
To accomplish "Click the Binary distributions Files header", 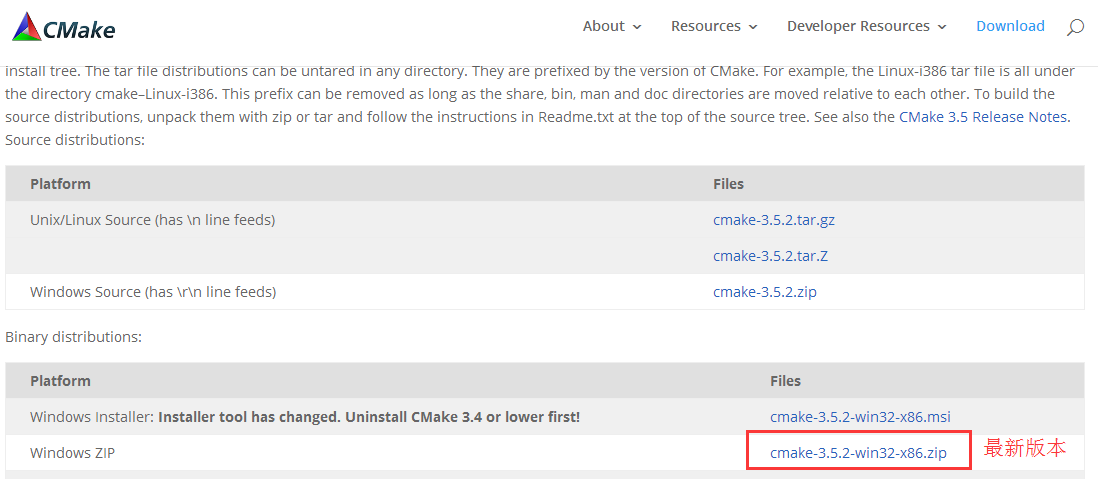I will pos(786,381).
